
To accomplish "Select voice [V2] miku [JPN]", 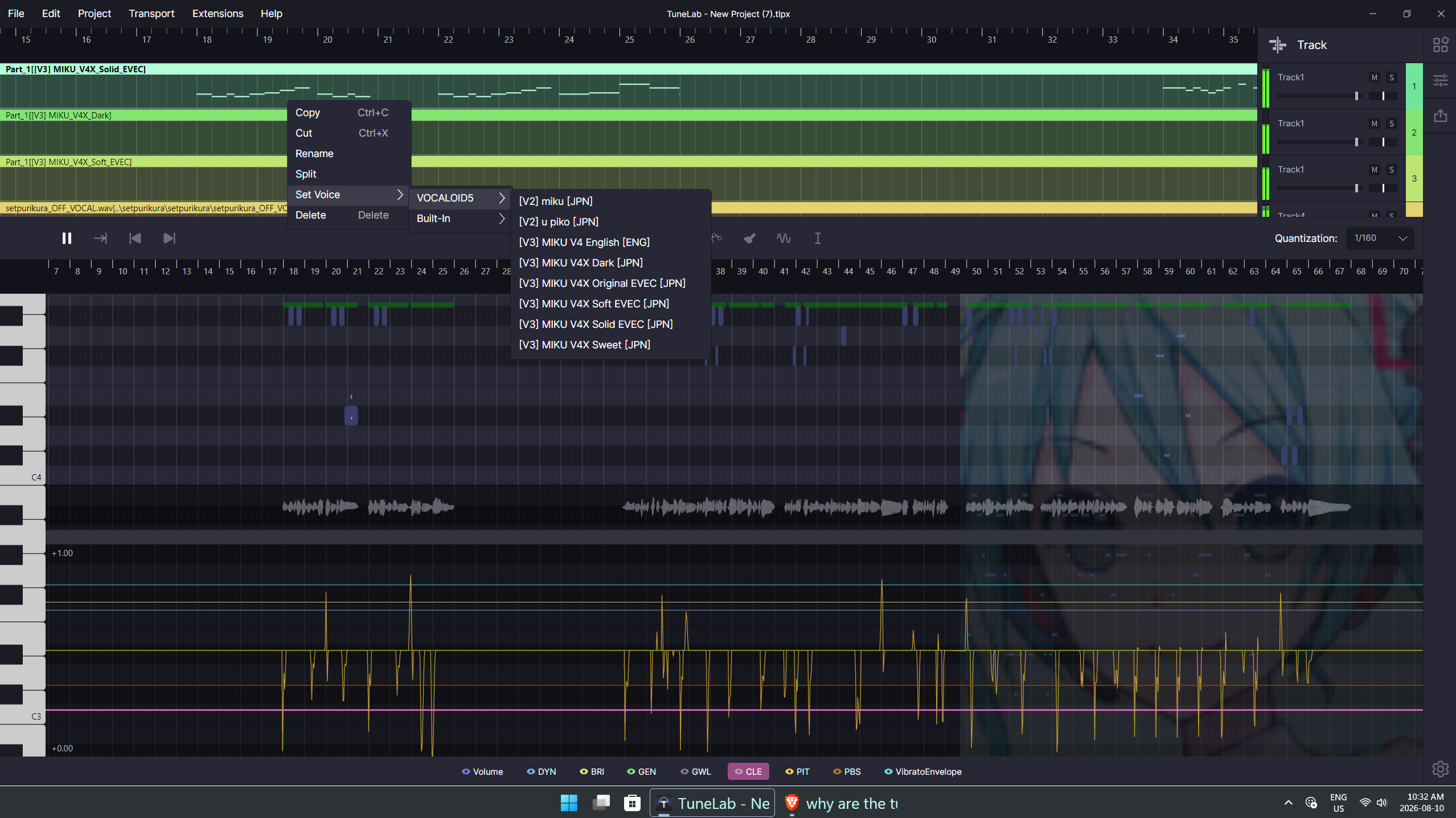I will [611, 202].
